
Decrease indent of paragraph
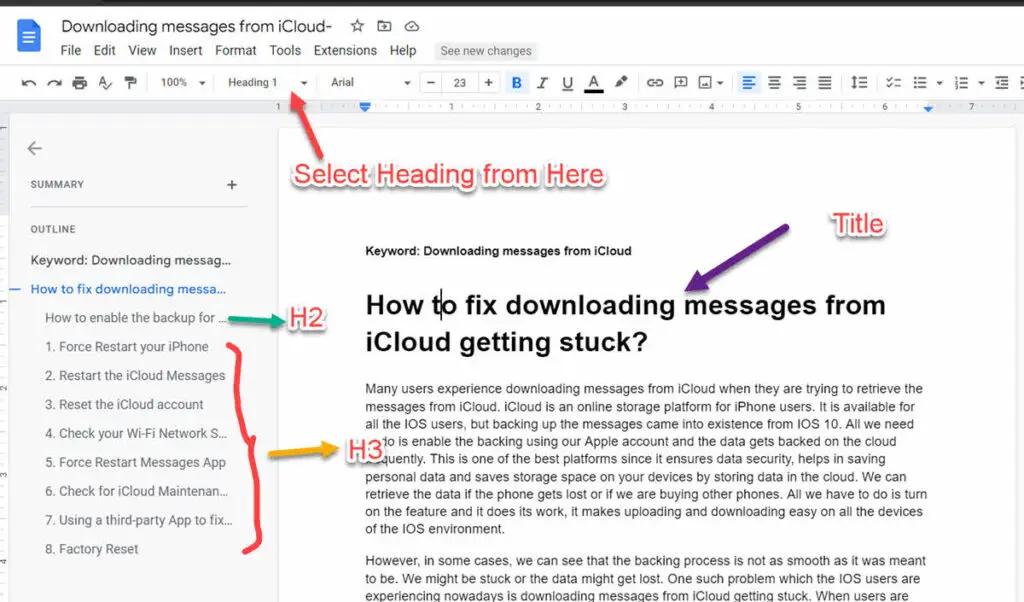click(x=1002, y=83)
